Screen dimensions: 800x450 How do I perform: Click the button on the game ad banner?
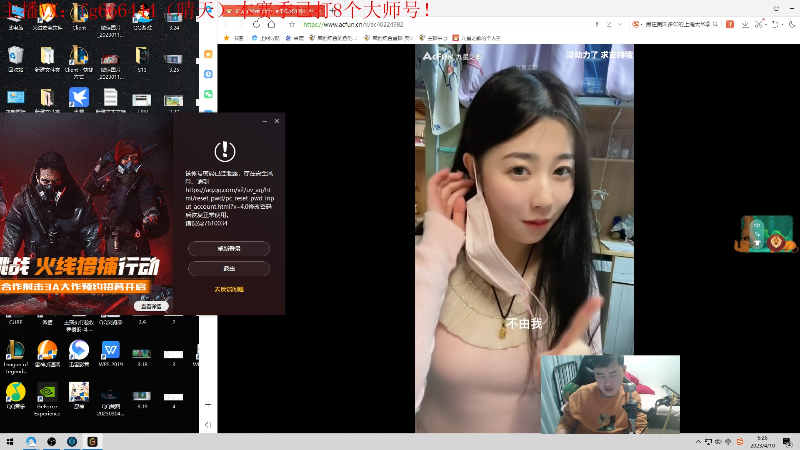(151, 306)
